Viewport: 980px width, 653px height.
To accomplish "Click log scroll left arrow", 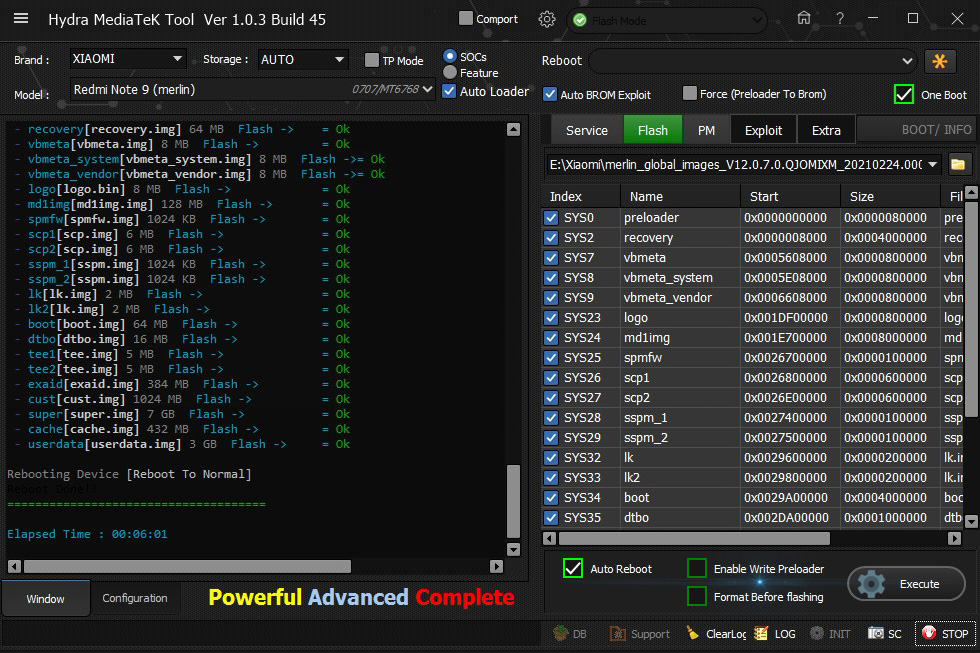I will (x=14, y=566).
